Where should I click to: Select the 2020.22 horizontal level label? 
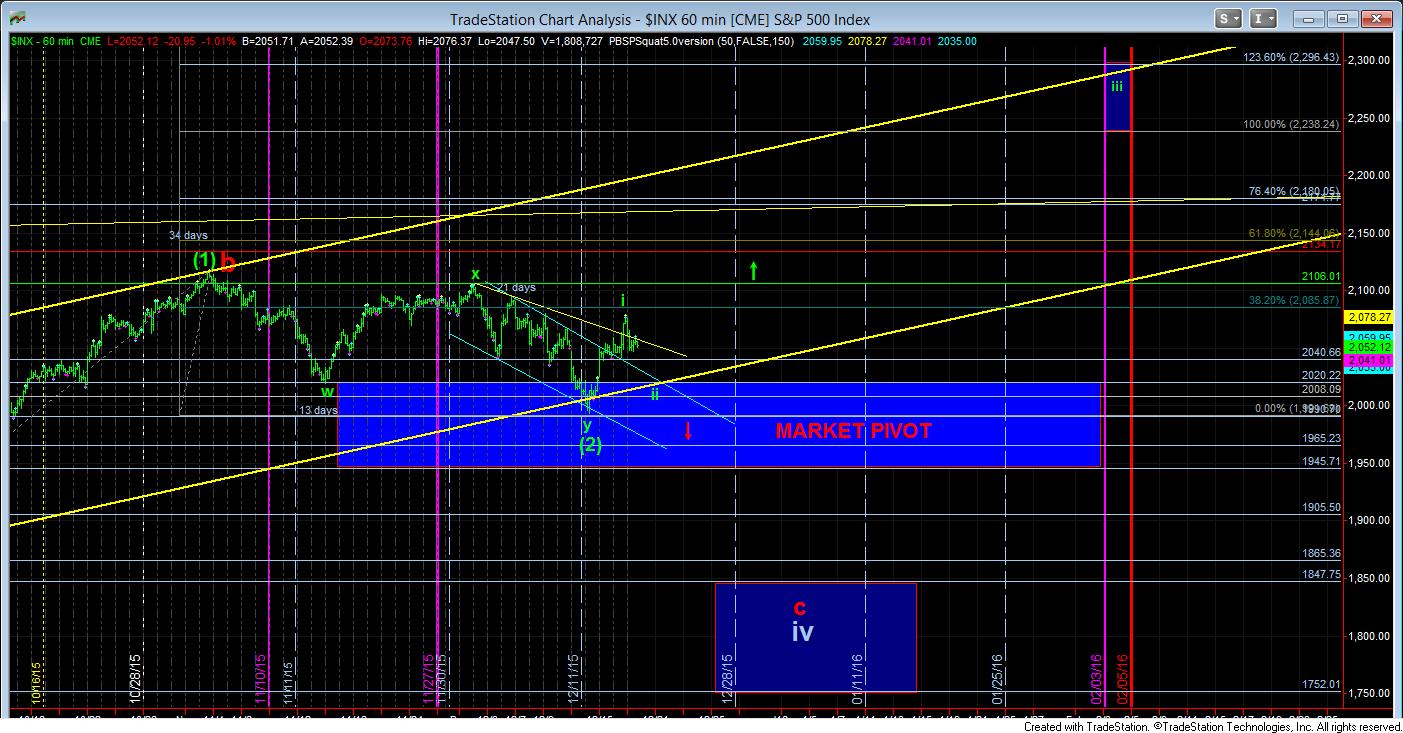(1320, 376)
